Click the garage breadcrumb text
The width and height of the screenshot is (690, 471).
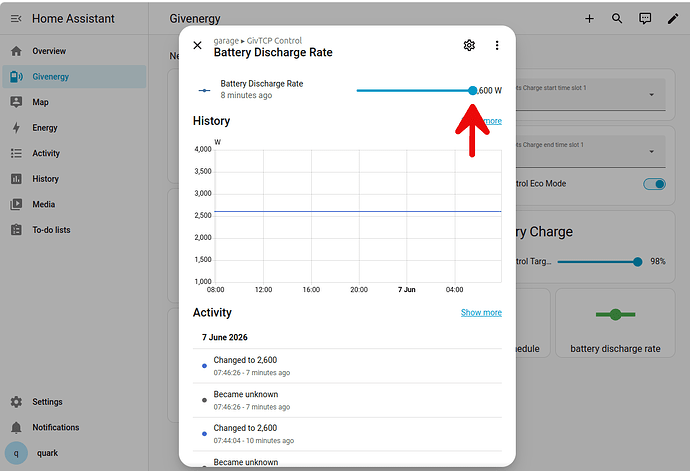point(226,40)
